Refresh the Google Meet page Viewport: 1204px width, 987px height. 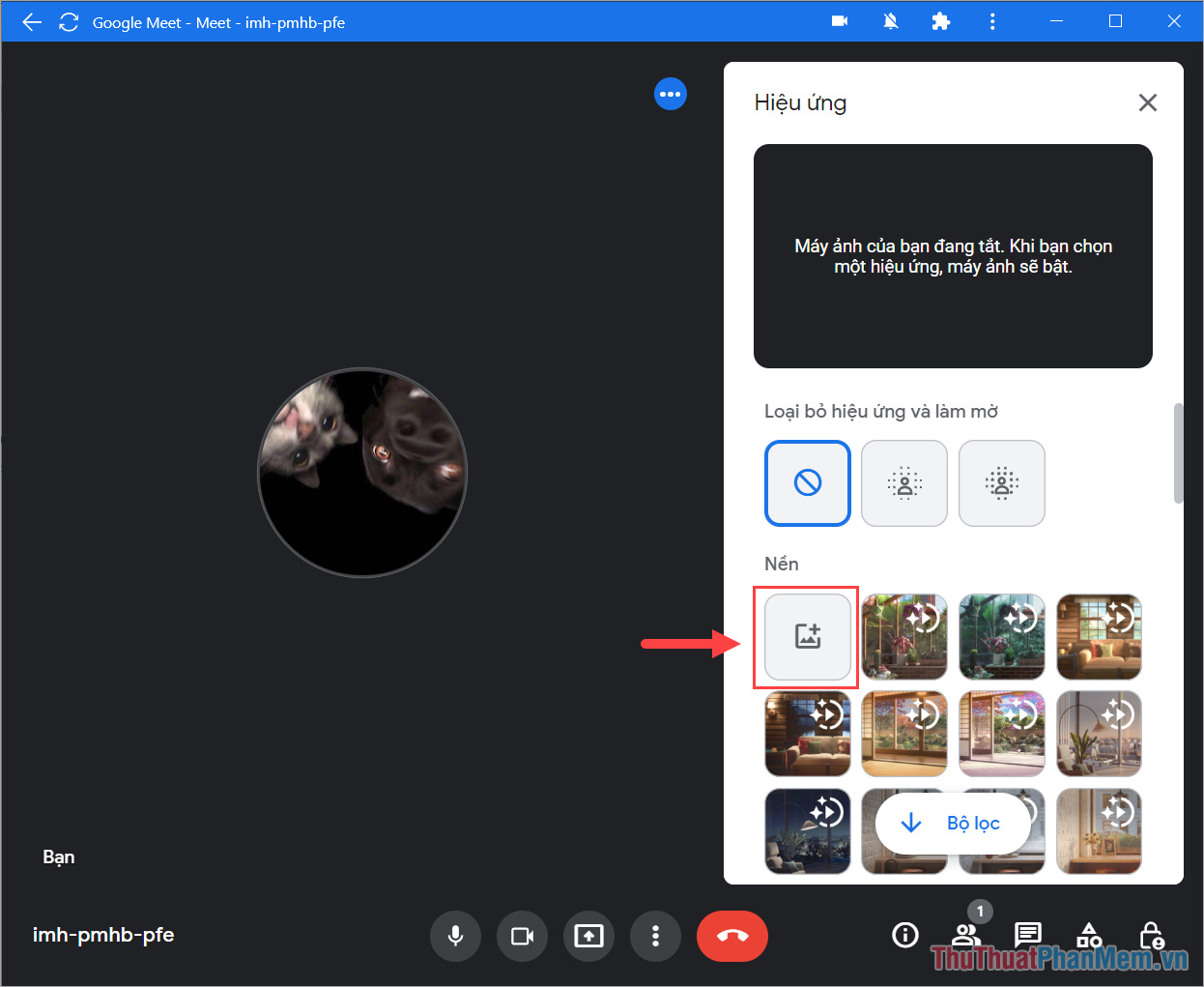click(x=68, y=21)
